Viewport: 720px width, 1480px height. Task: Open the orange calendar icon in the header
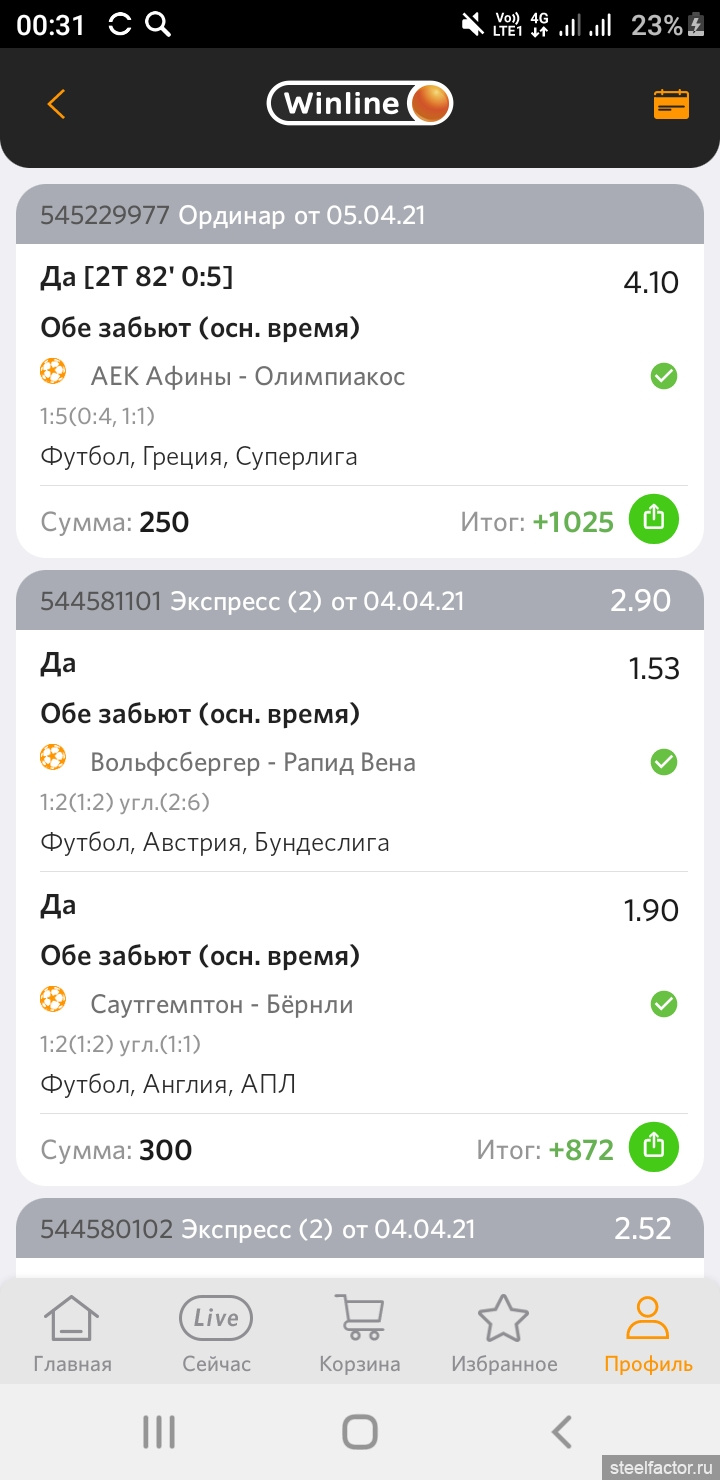click(x=671, y=104)
